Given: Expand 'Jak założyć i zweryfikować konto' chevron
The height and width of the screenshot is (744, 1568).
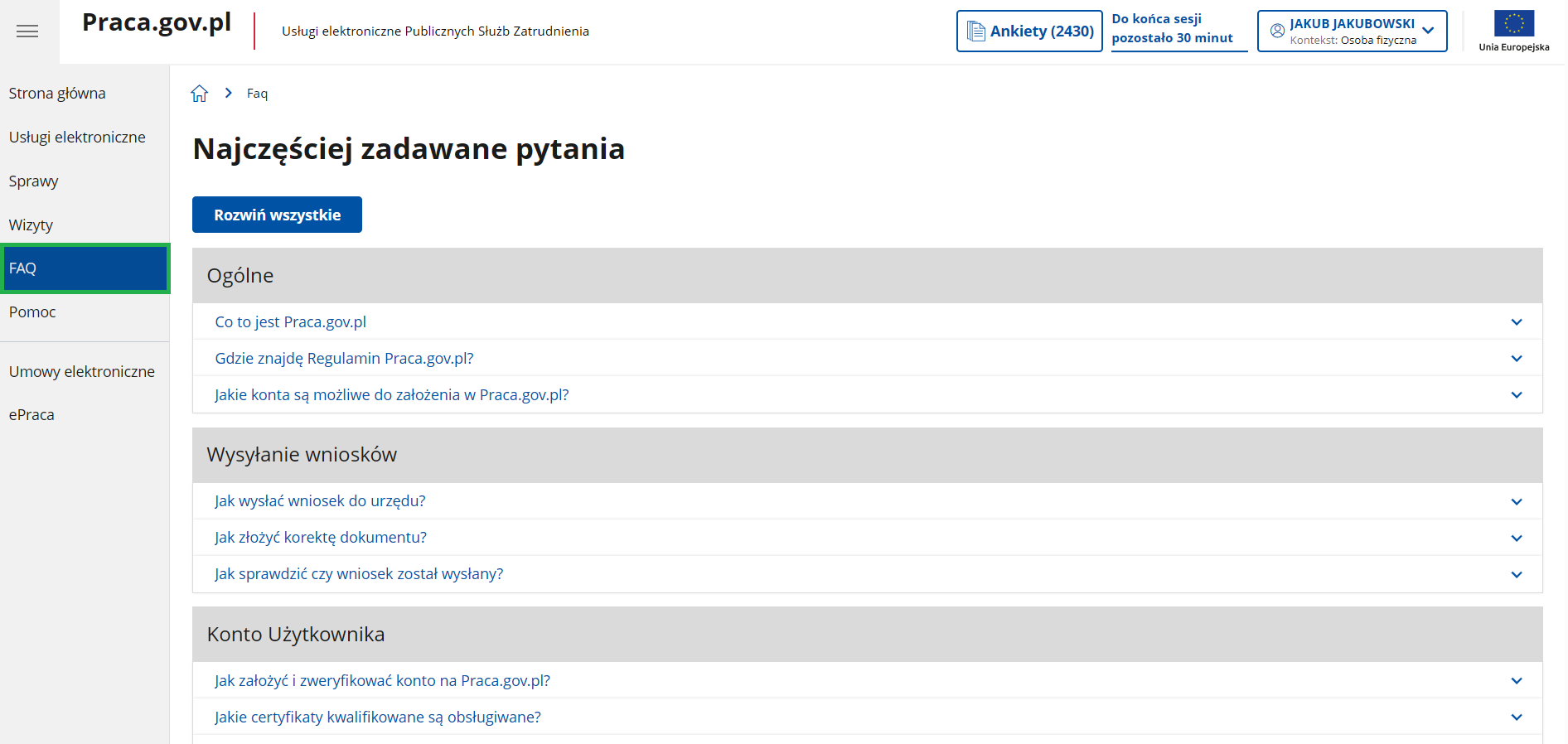Looking at the screenshot, I should click(x=1517, y=681).
